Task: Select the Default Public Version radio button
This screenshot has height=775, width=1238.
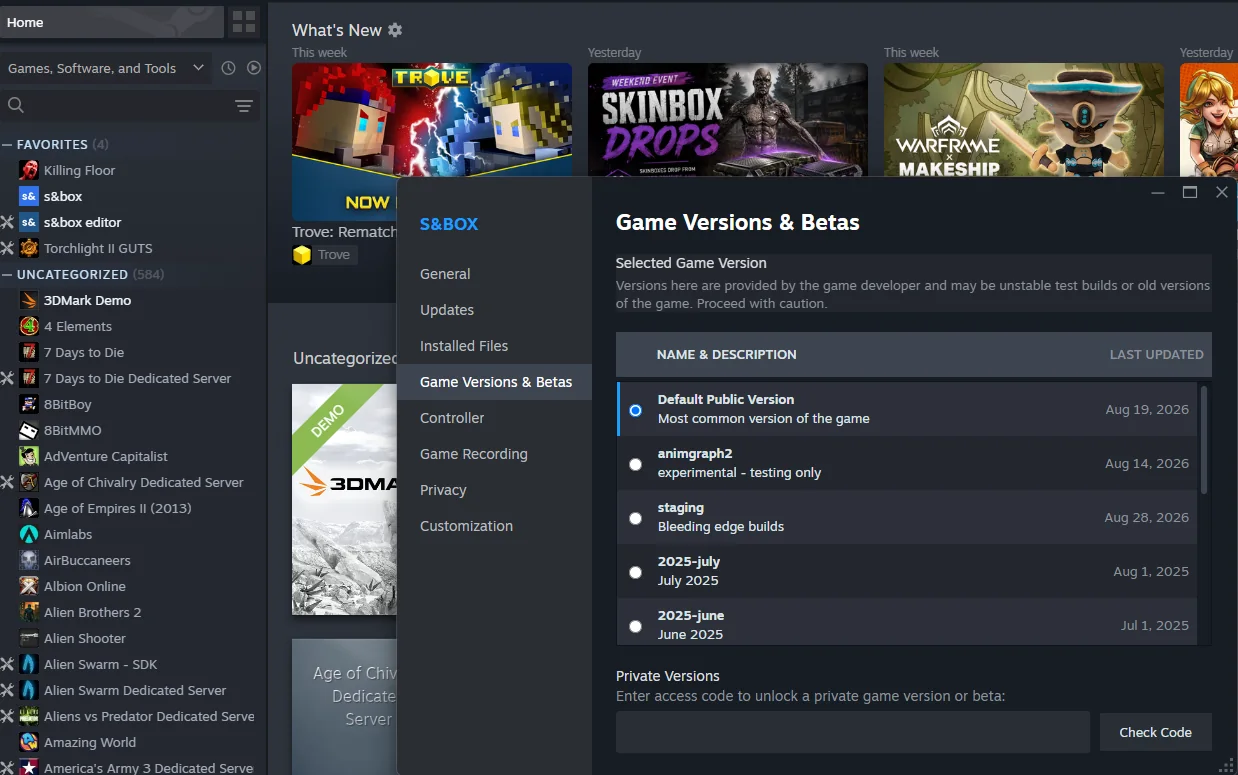Action: [x=635, y=410]
